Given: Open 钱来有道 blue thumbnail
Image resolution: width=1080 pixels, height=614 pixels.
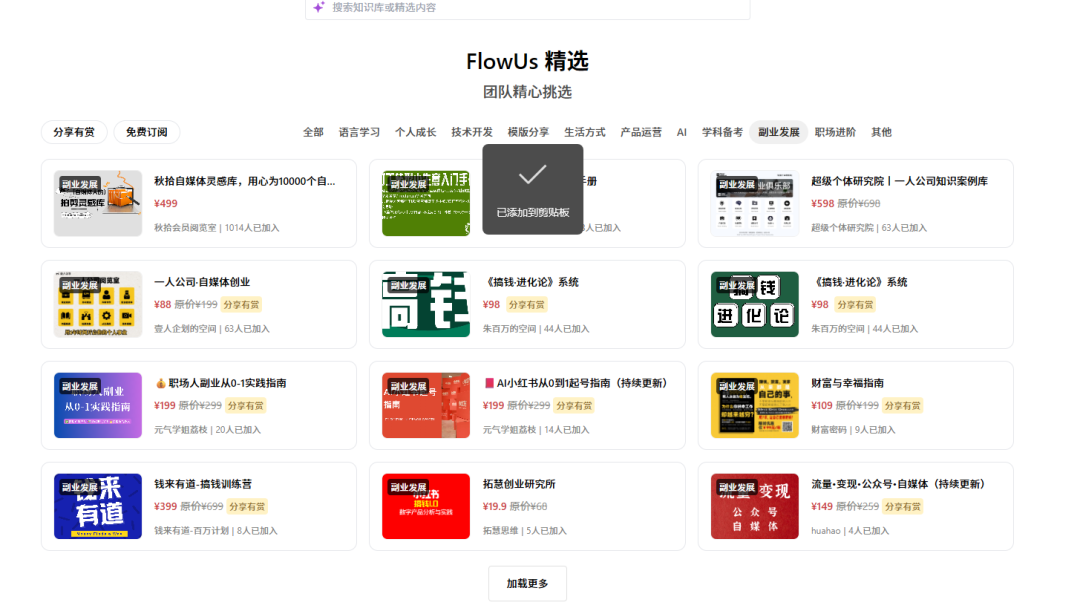Looking at the screenshot, I should tap(98, 506).
